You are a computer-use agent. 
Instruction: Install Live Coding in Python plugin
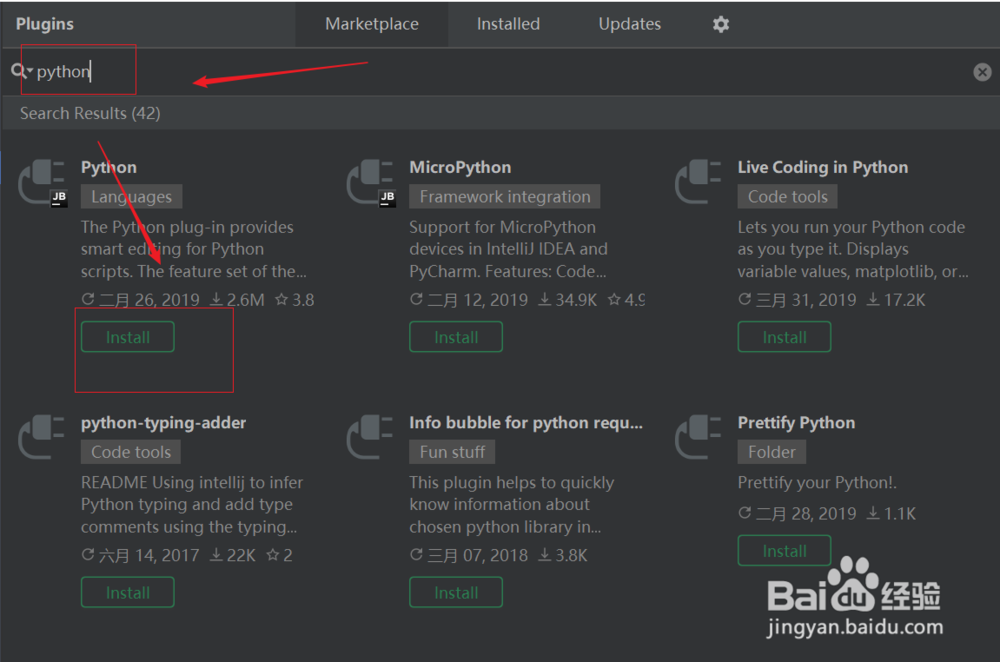coord(784,337)
